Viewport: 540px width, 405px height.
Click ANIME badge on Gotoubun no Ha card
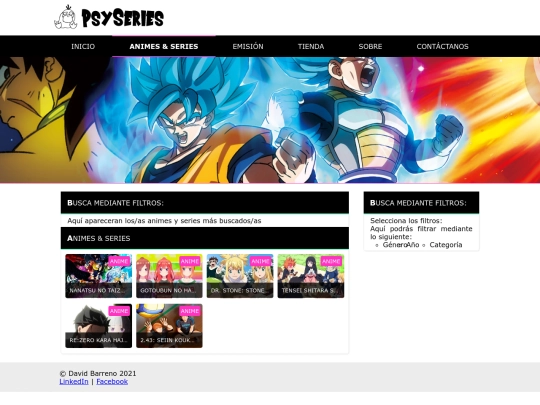190,261
